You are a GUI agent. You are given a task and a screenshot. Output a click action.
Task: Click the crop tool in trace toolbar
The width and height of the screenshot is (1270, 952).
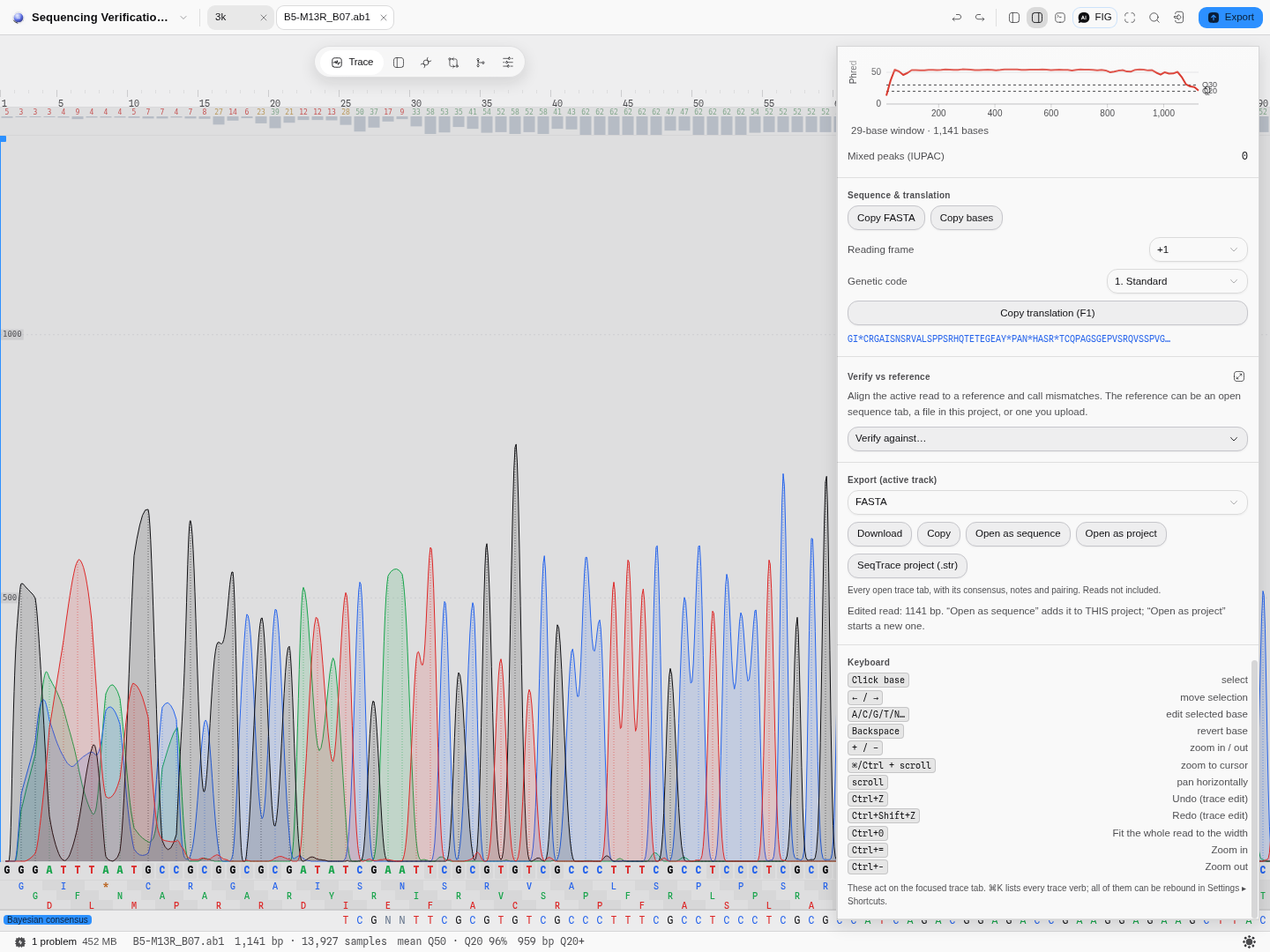(x=453, y=63)
